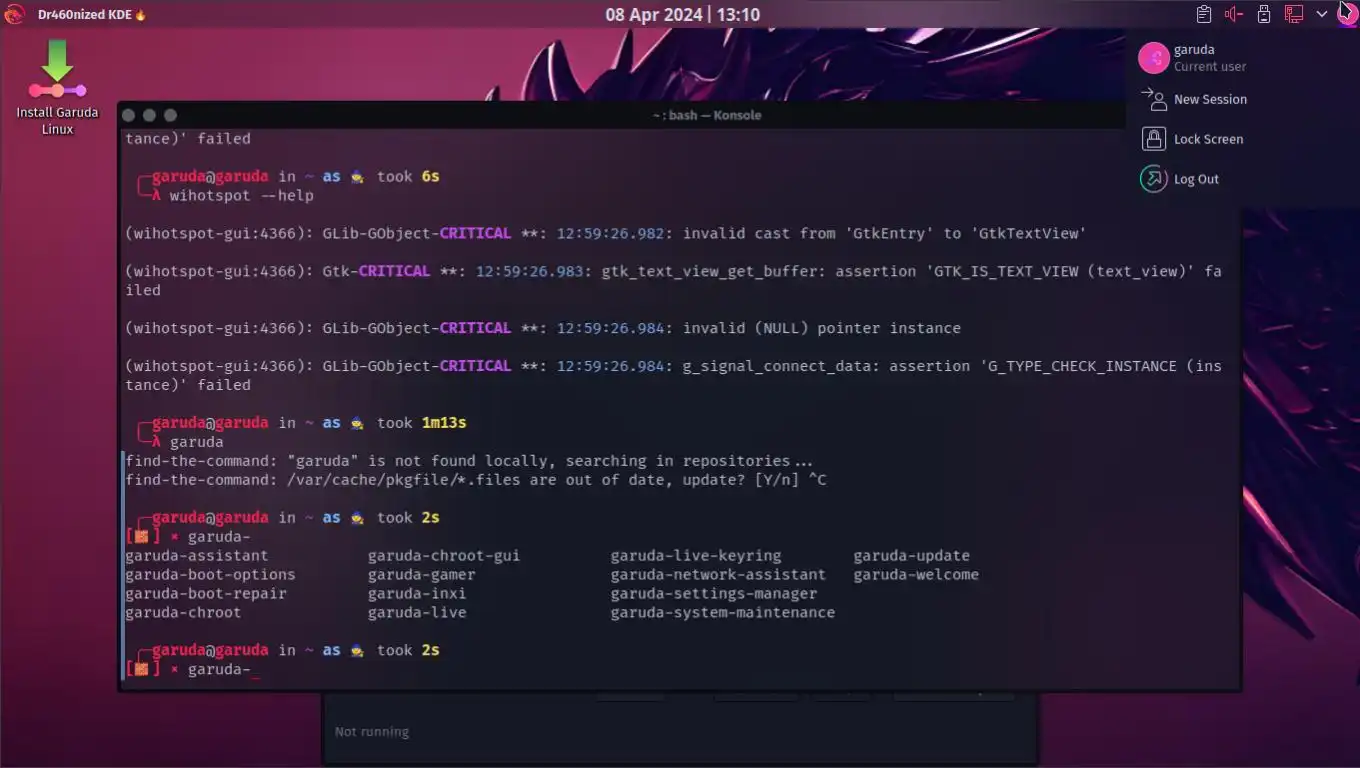This screenshot has height=768, width=1360.
Task: Click the garuda-update completion
Action: (x=912, y=556)
